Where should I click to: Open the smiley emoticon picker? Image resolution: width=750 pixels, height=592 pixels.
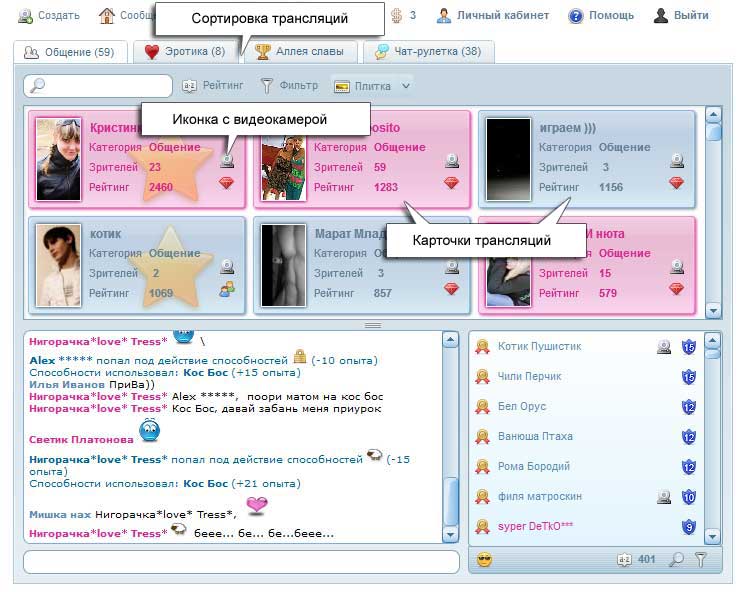click(x=484, y=559)
